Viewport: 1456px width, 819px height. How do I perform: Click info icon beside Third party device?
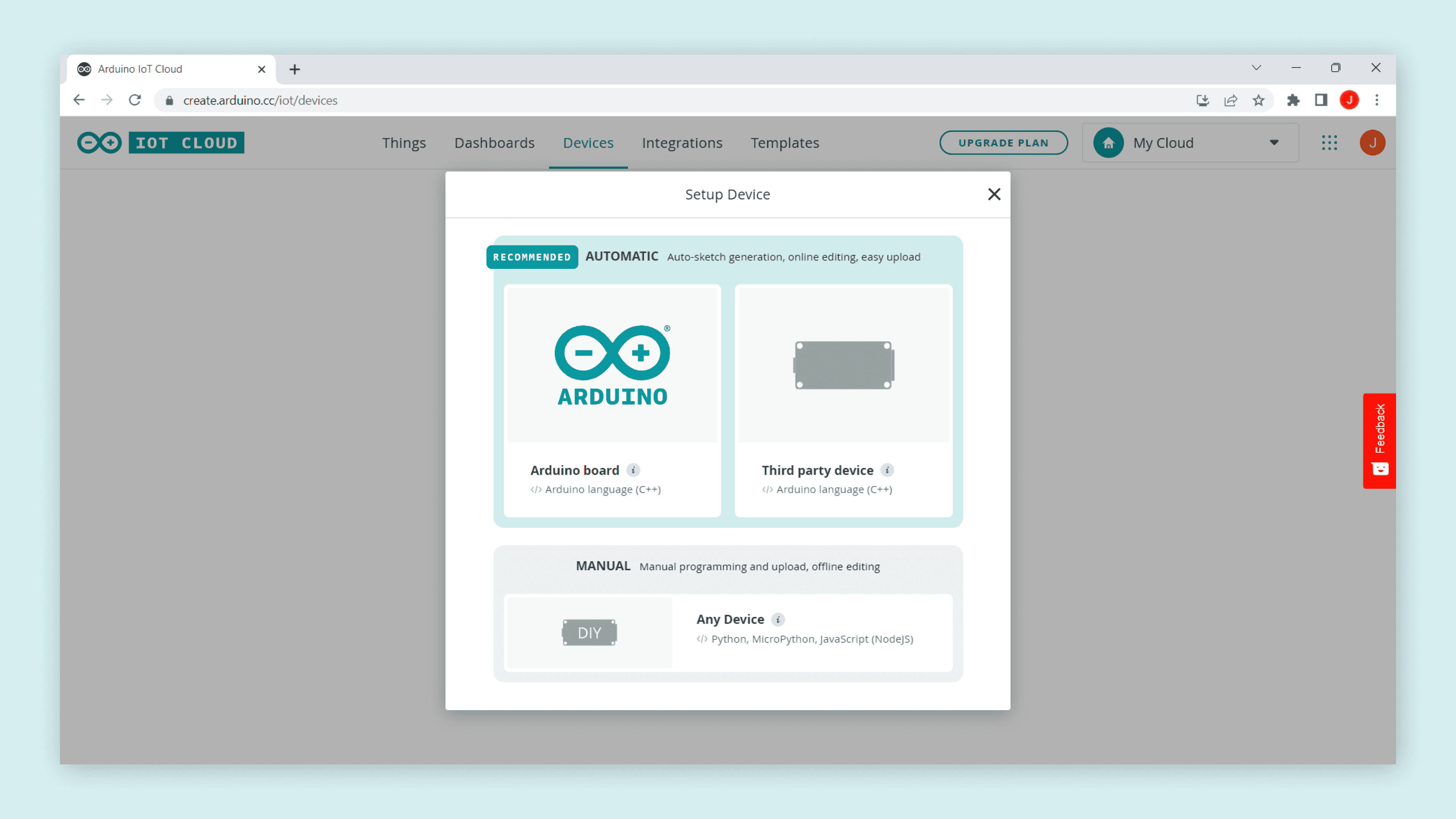coord(887,470)
